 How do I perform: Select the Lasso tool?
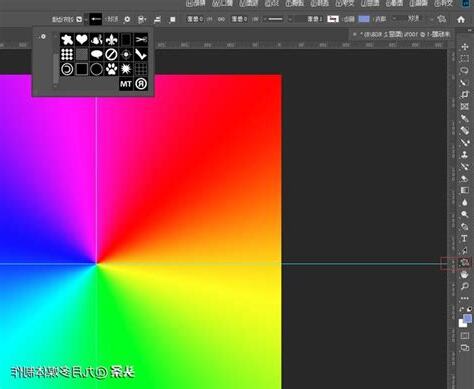coord(465,70)
